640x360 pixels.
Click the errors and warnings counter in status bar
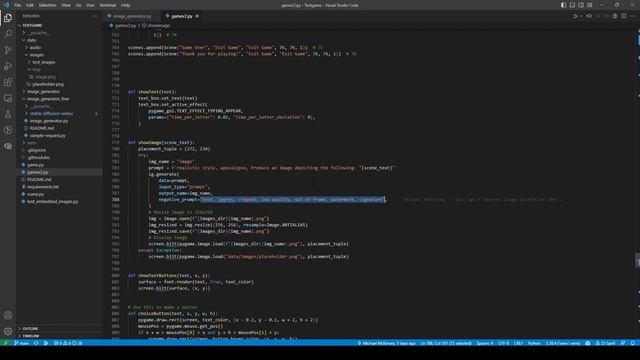tap(68, 343)
